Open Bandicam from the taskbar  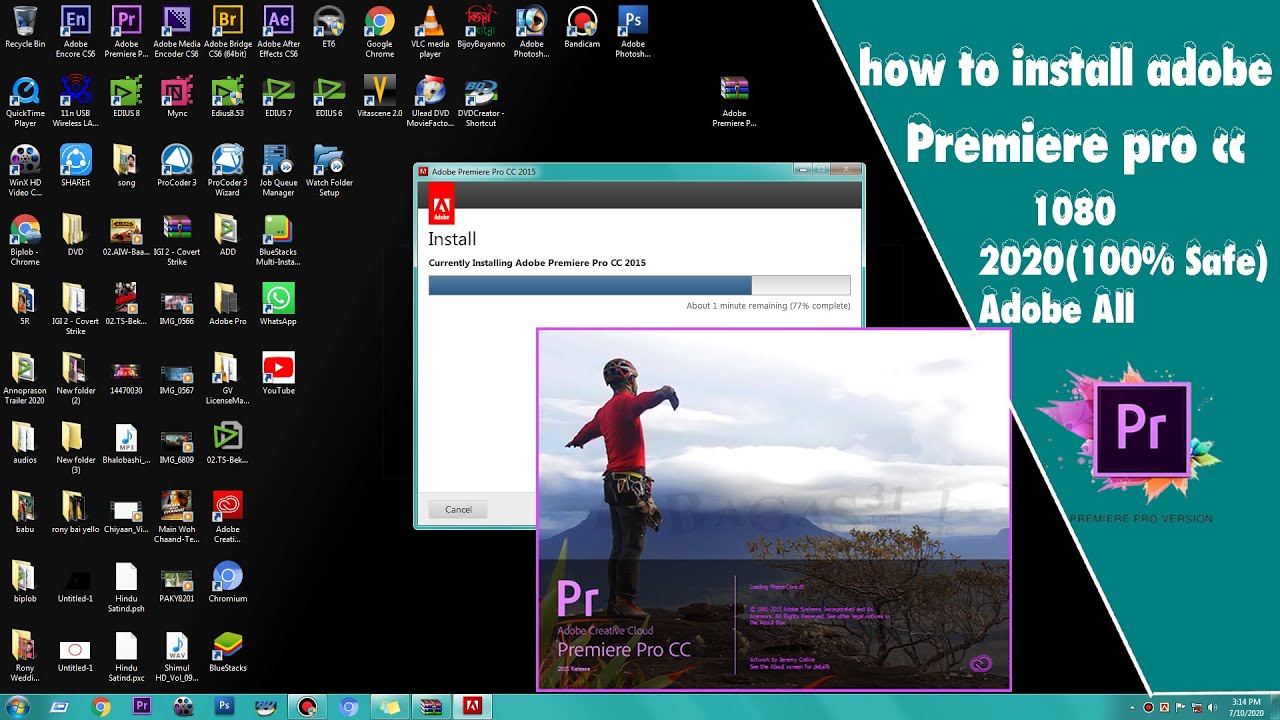(x=307, y=707)
